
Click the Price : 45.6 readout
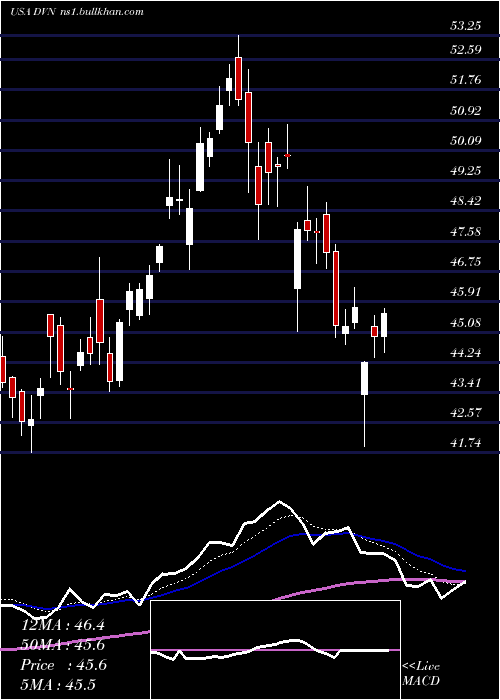[63, 665]
